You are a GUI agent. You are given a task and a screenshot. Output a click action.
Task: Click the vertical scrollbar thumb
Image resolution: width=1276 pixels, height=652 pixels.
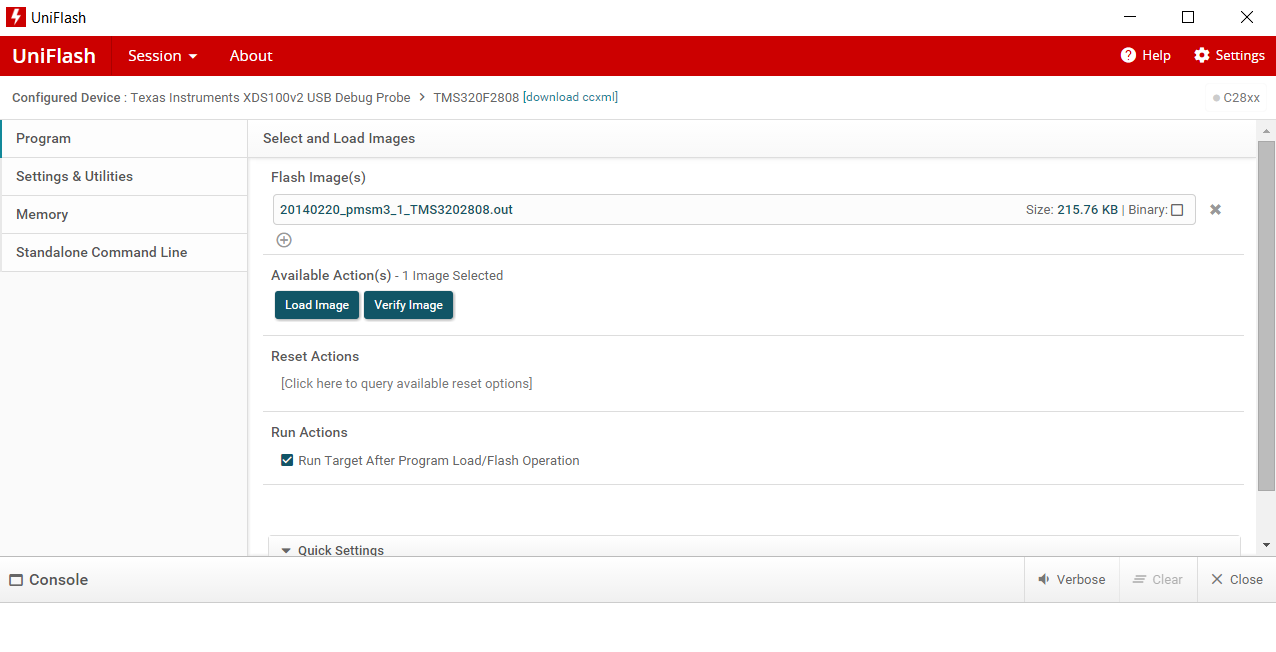click(1266, 316)
